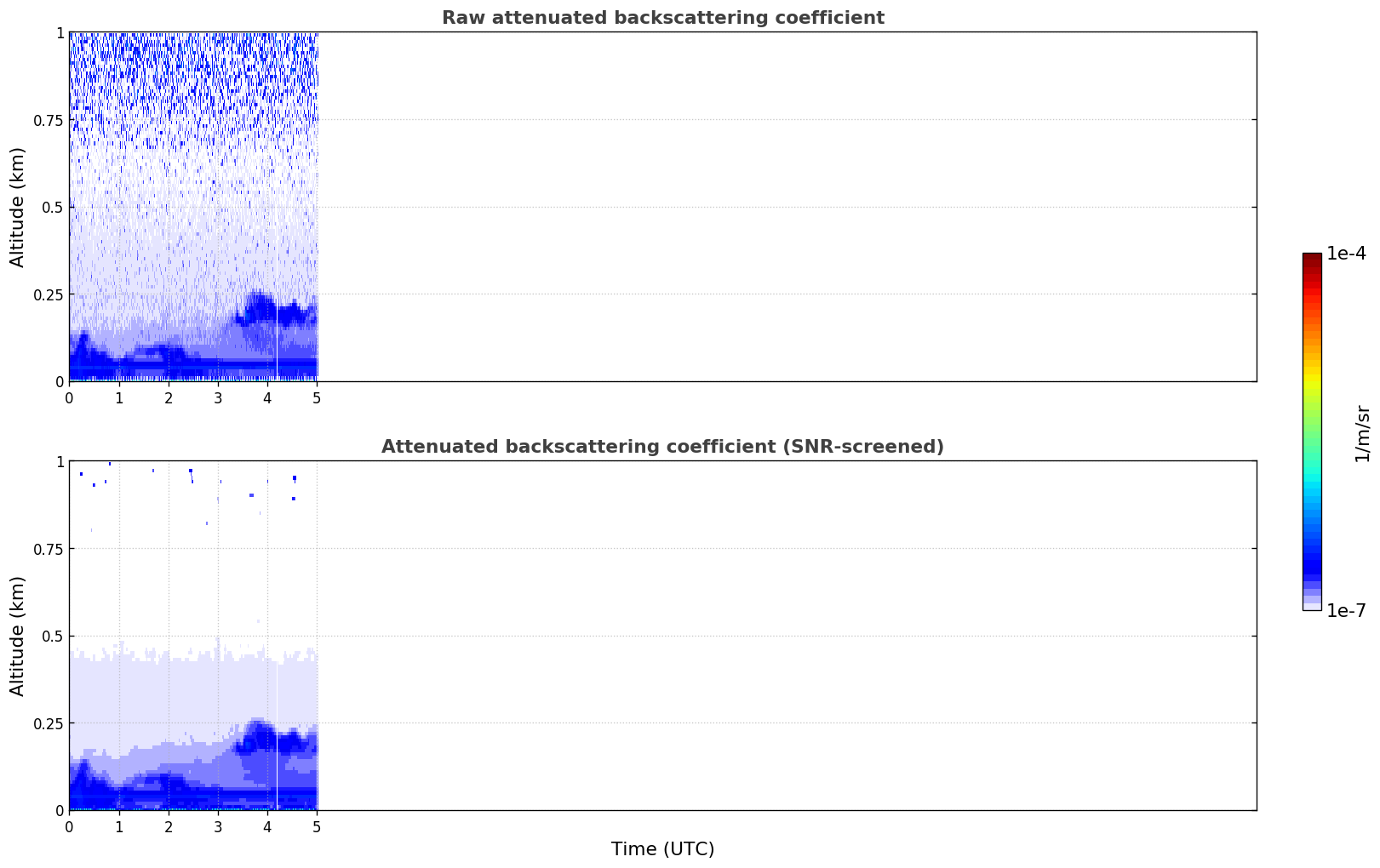Click the "1e-7" colorbar minimum label

pyautogui.click(x=1346, y=611)
